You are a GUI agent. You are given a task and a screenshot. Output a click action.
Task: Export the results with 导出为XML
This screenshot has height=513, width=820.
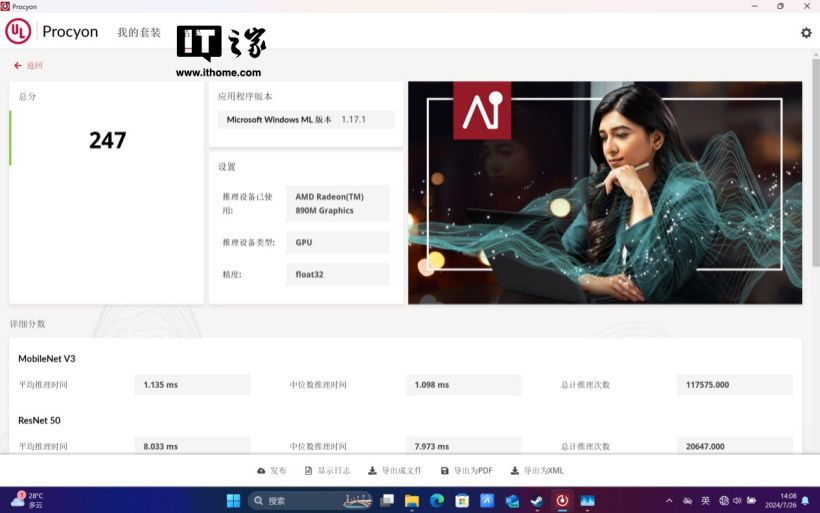[x=537, y=471]
